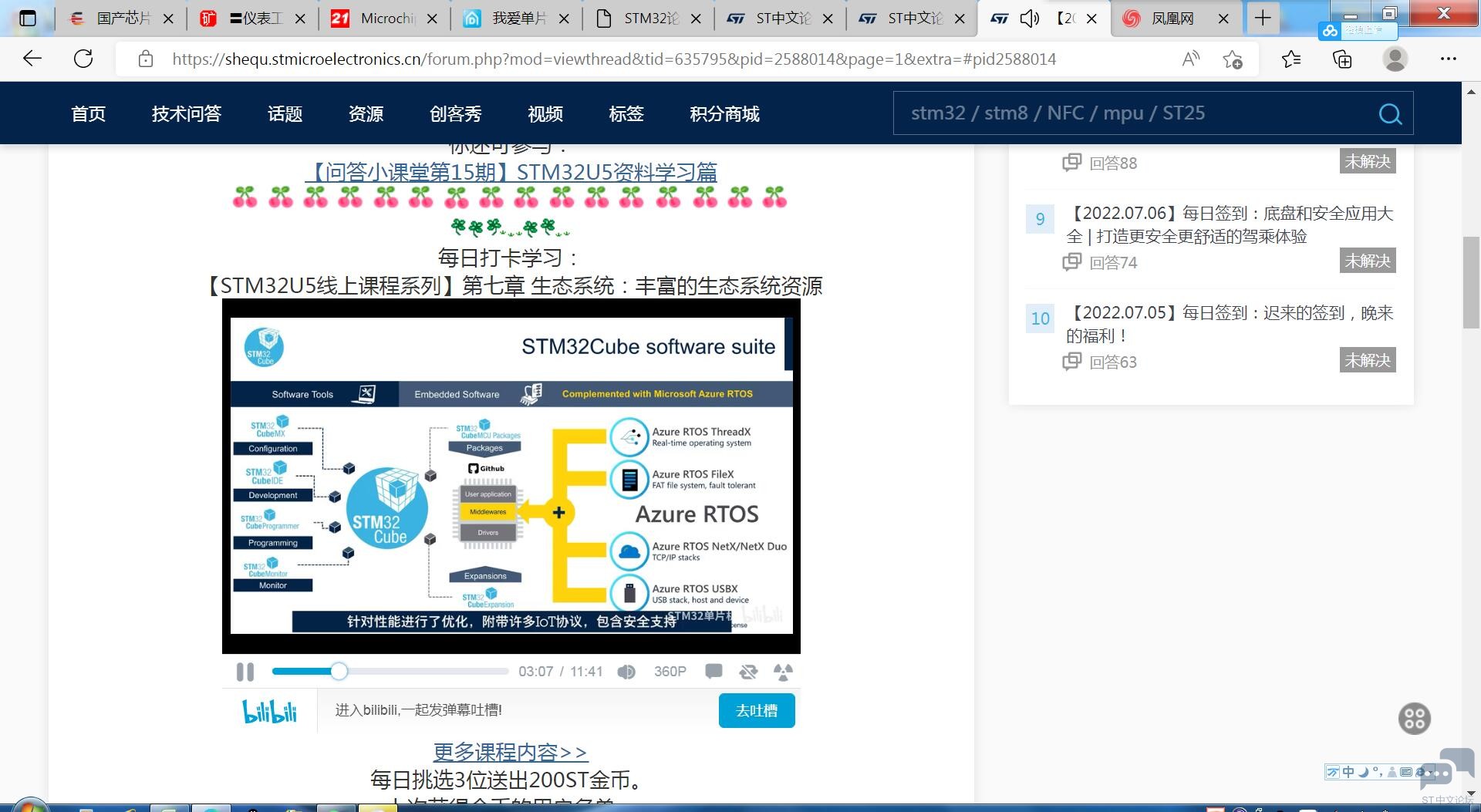The width and height of the screenshot is (1481, 812).
Task: Open the 360P video quality selector
Action: (670, 672)
